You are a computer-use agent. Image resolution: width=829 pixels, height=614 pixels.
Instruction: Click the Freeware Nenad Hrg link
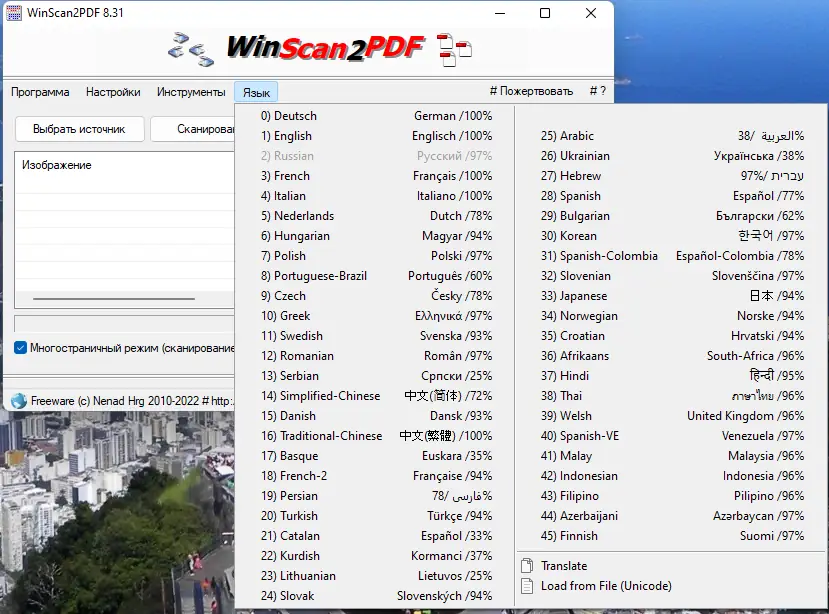point(132,401)
